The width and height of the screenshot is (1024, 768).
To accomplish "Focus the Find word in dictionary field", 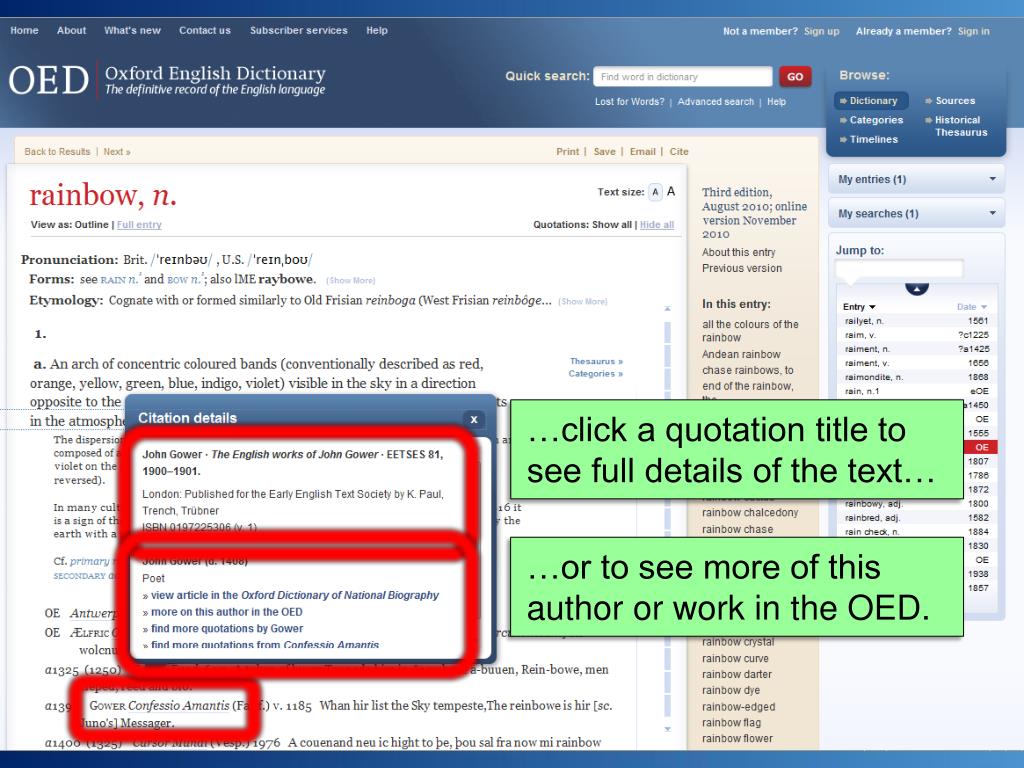I will click(682, 76).
